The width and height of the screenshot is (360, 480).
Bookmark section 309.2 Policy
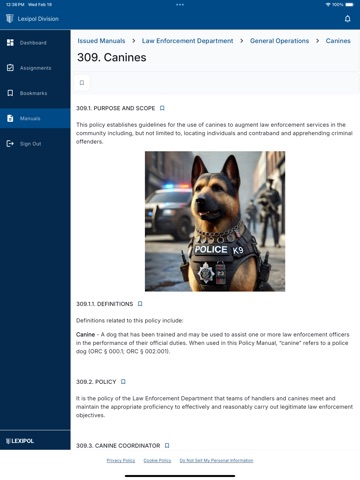[123, 382]
